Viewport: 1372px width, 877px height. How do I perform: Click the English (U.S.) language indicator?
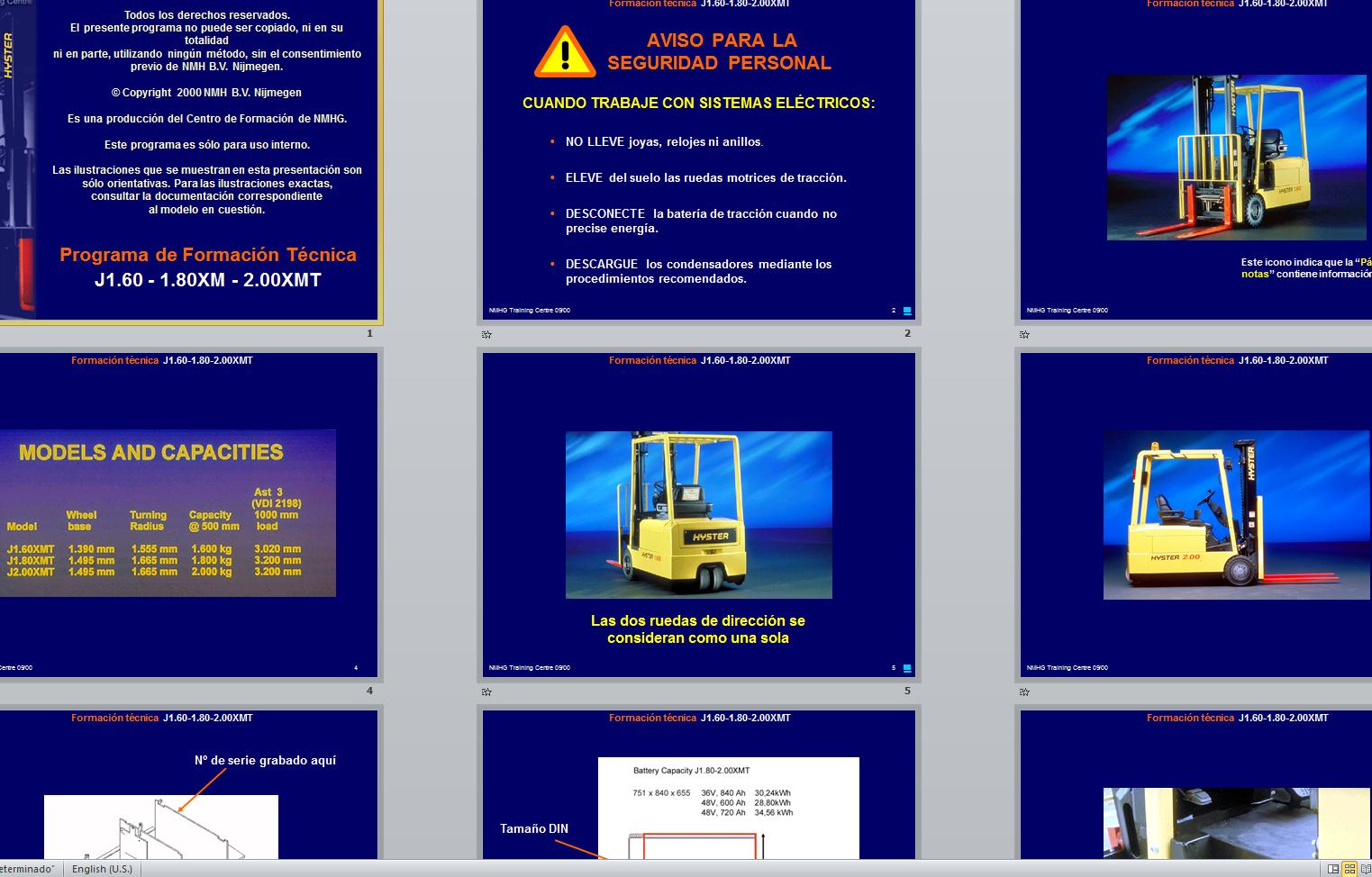tap(102, 869)
